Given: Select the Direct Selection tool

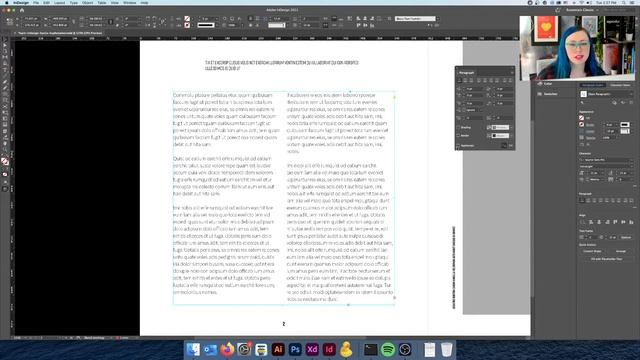Looking at the screenshot, I should click(x=5, y=45).
